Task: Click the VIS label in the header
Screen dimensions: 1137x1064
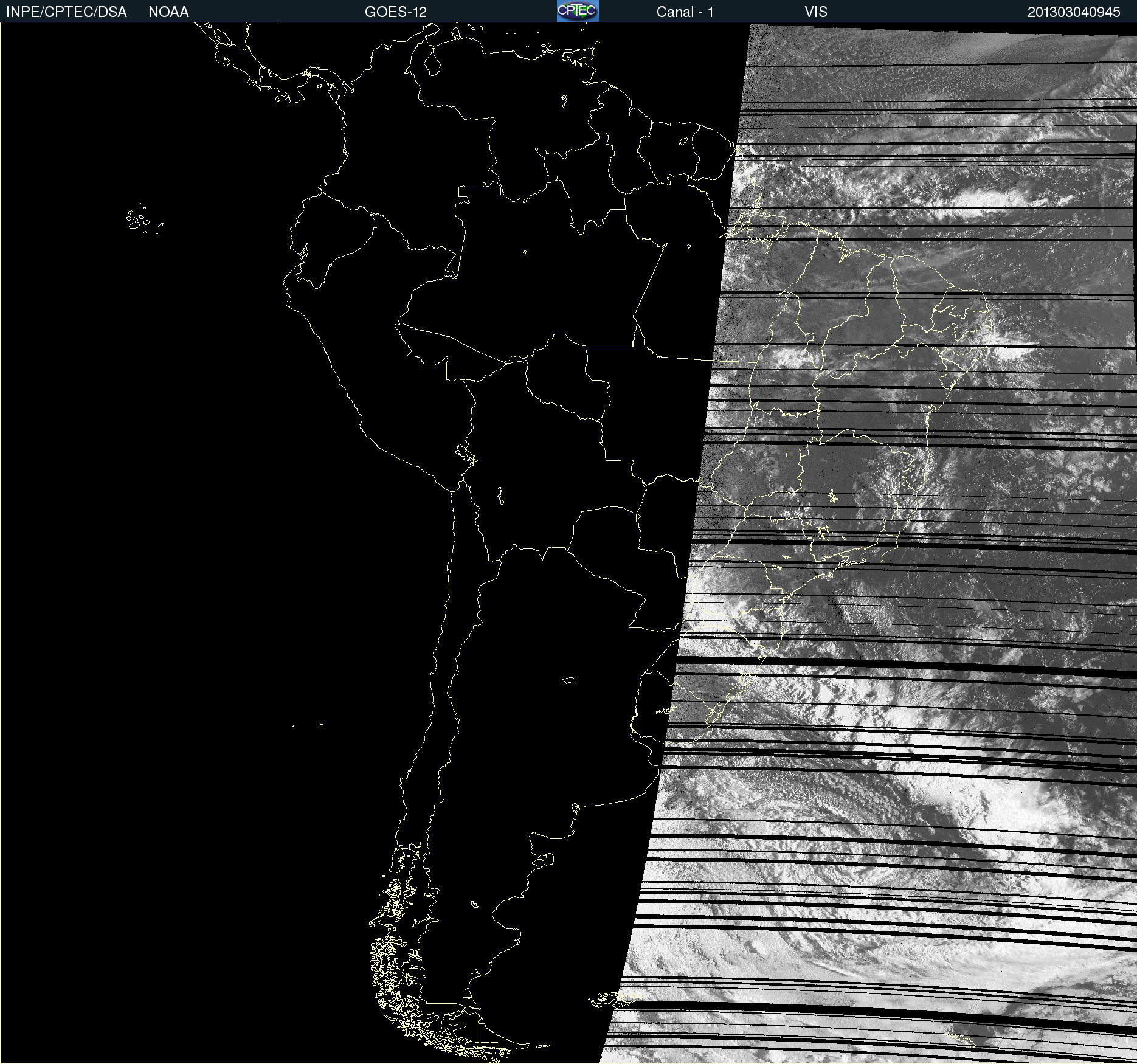Action: click(x=816, y=12)
